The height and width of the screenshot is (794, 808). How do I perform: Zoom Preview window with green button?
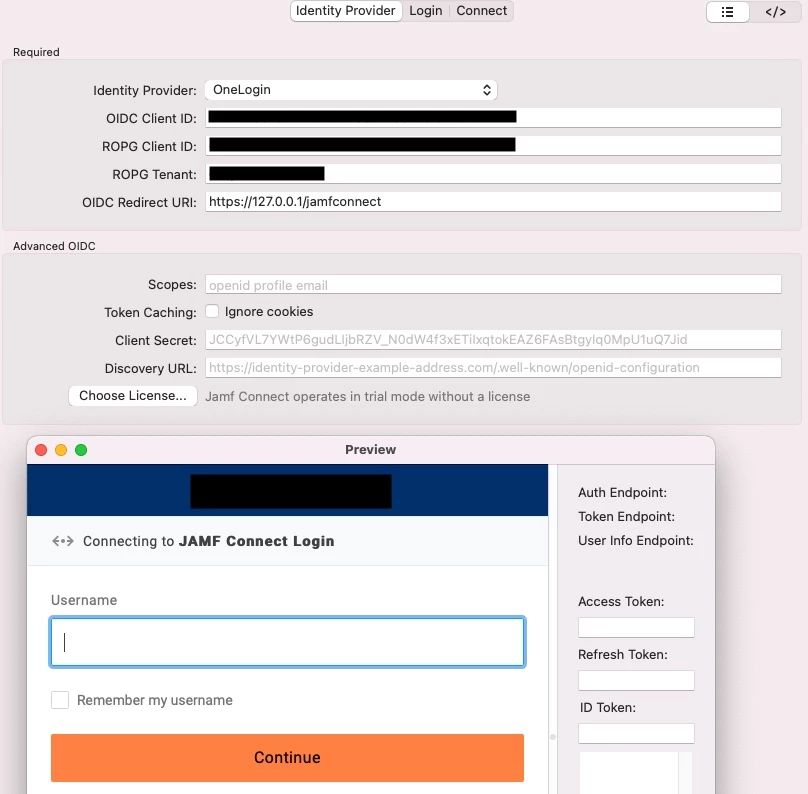[81, 450]
